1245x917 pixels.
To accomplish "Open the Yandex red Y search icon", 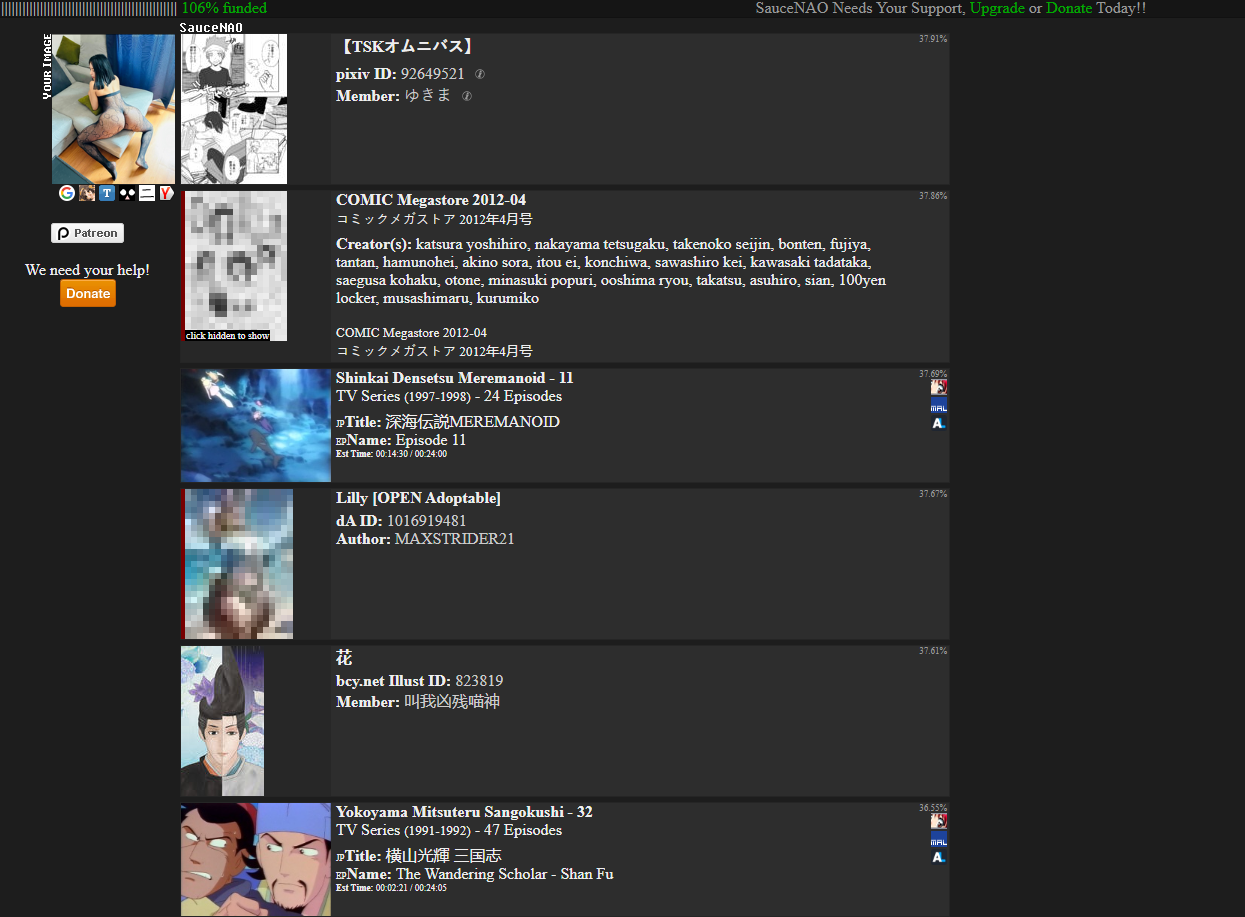I will pos(166,193).
